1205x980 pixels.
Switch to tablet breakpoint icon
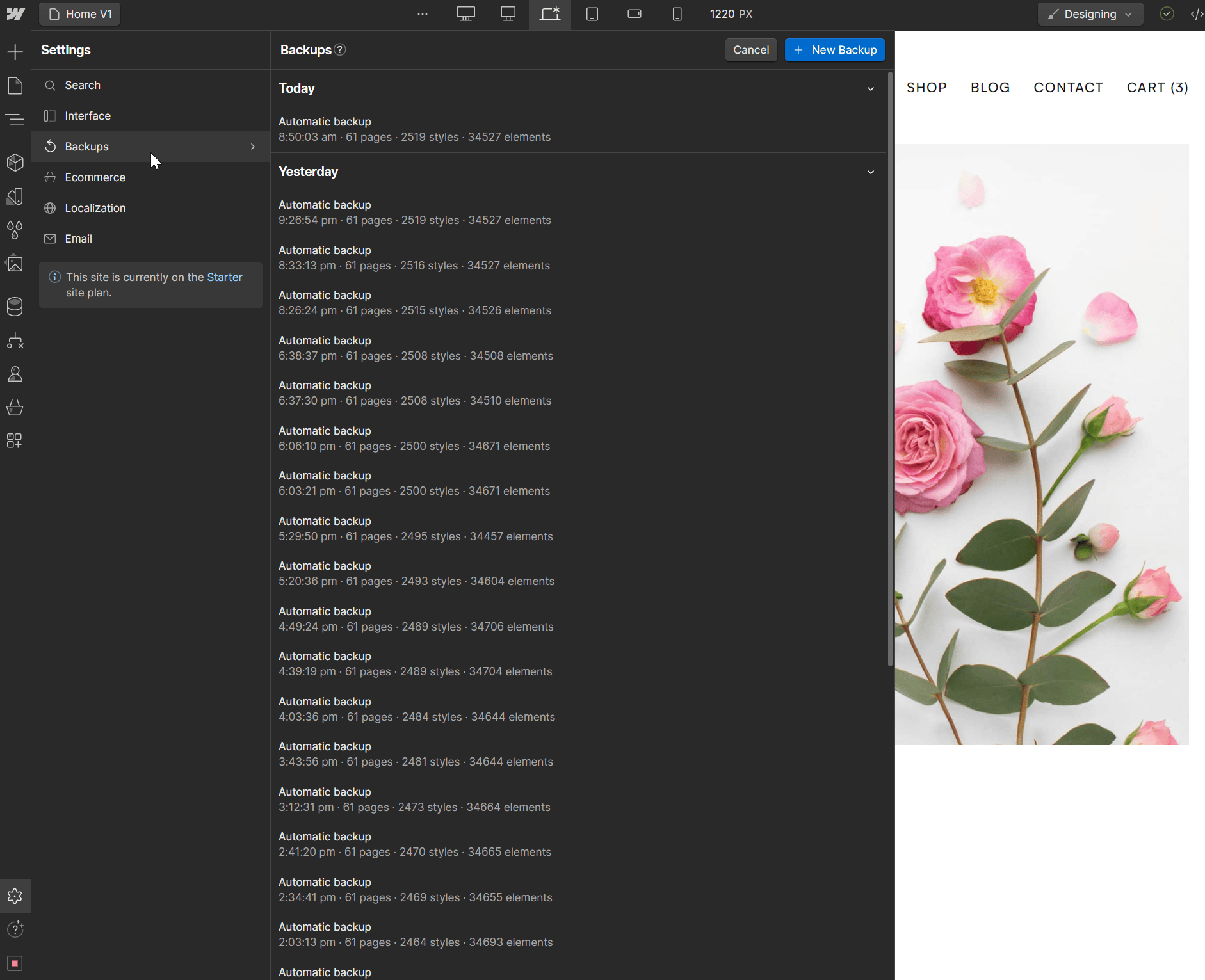pyautogui.click(x=592, y=14)
